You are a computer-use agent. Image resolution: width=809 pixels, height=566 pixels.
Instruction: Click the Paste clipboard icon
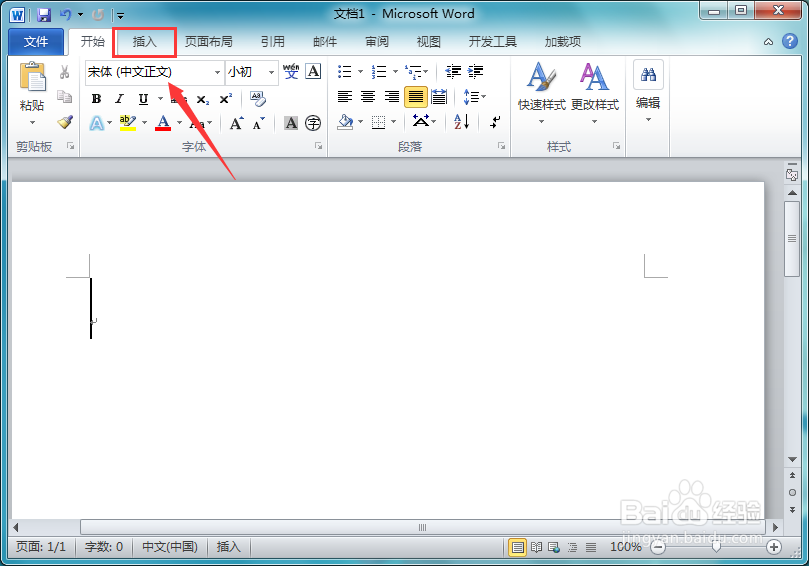coord(32,77)
